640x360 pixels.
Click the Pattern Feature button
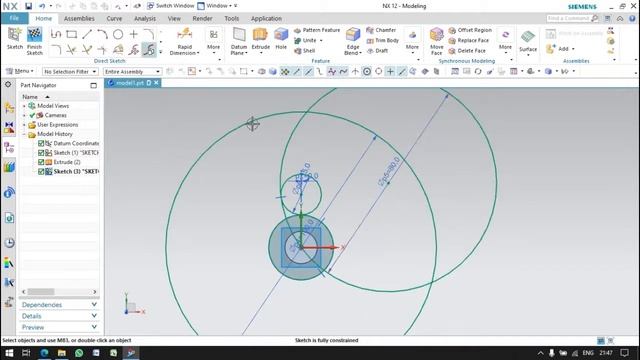pyautogui.click(x=317, y=30)
